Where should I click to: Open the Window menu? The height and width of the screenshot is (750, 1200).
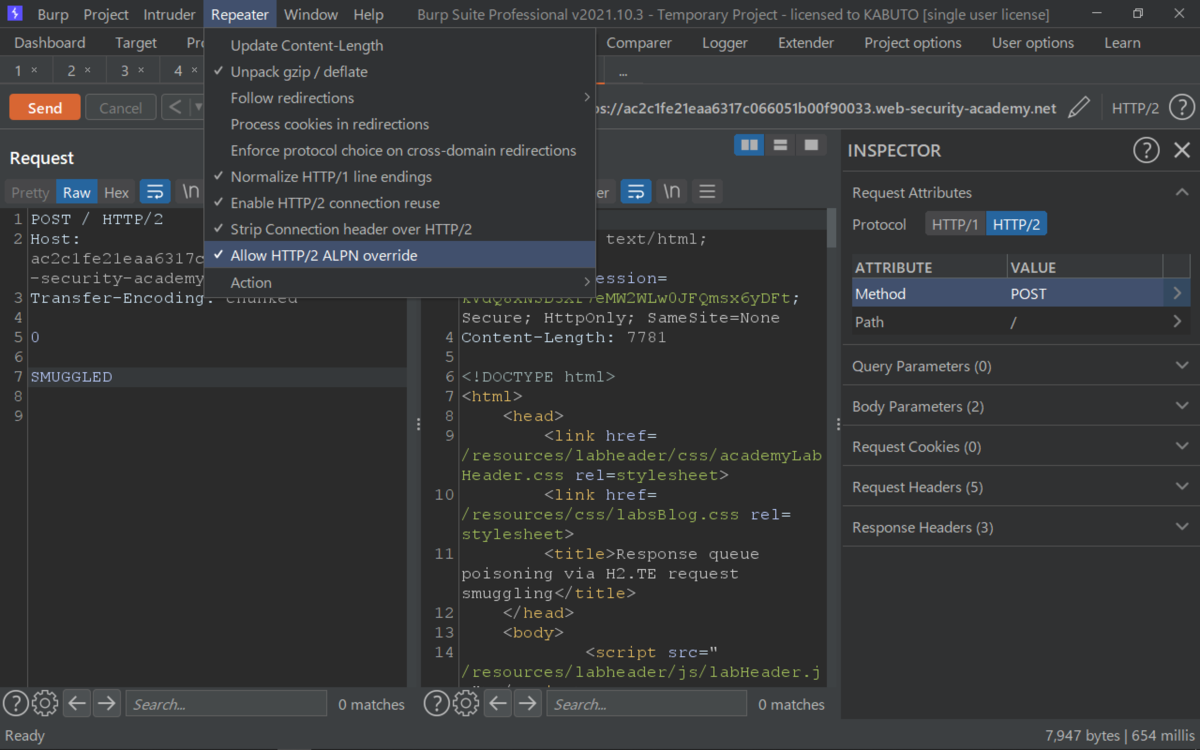310,14
